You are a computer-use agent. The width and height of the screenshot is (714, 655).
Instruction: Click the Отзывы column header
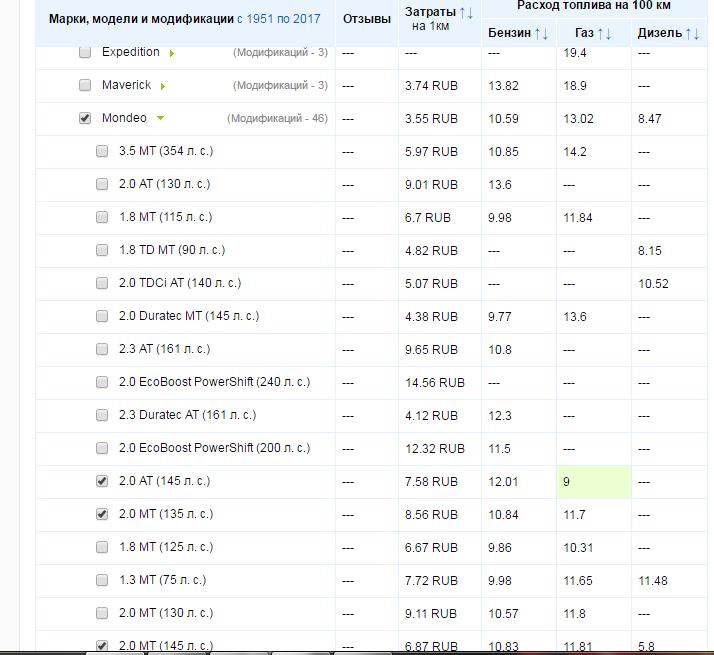click(367, 19)
